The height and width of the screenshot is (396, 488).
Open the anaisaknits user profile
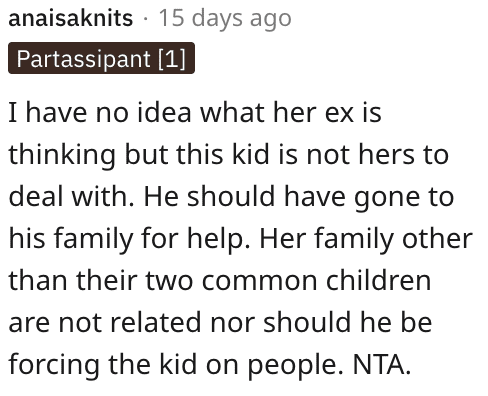71,18
